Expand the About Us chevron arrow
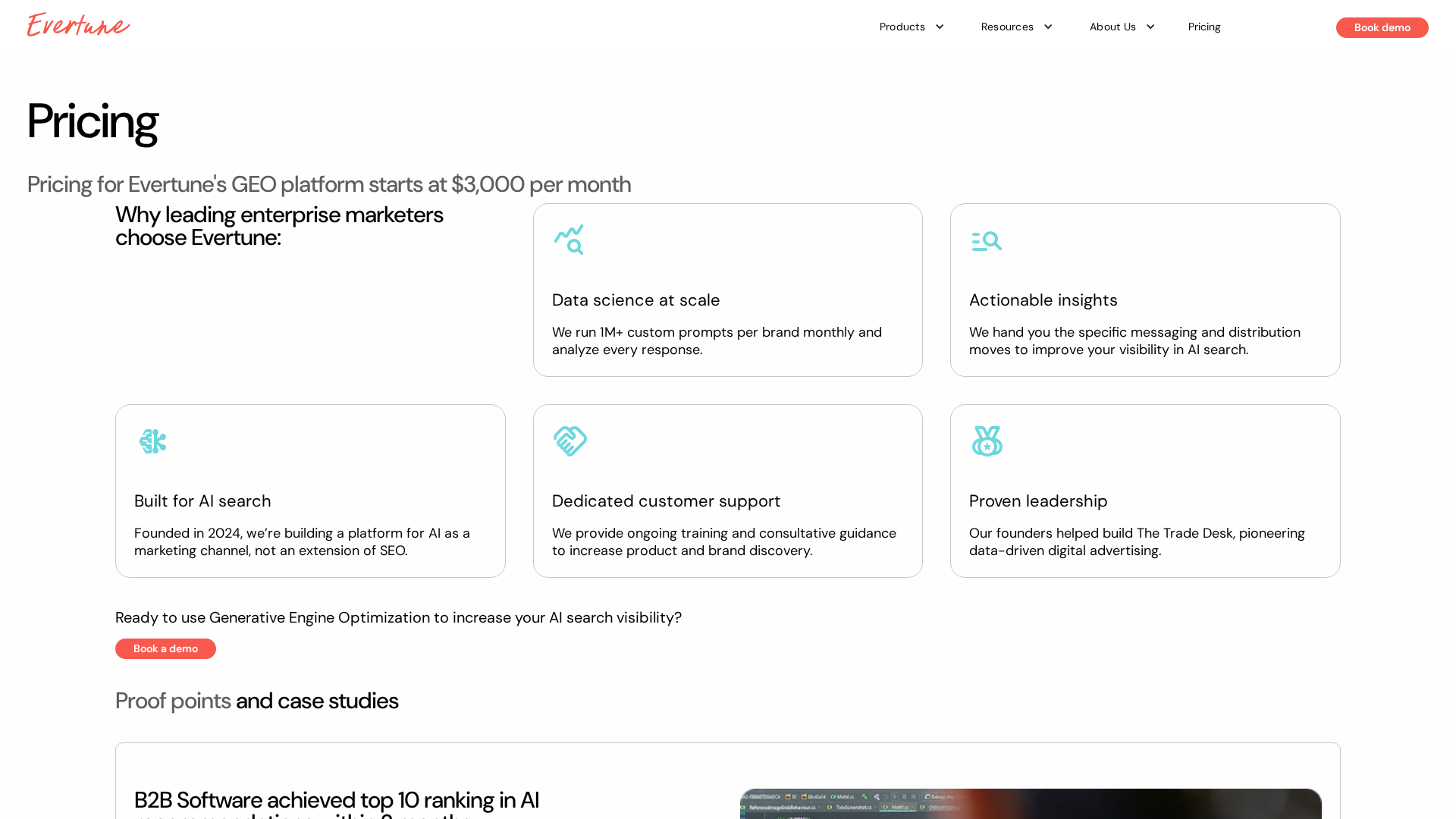This screenshot has width=1456, height=819. coord(1150,27)
